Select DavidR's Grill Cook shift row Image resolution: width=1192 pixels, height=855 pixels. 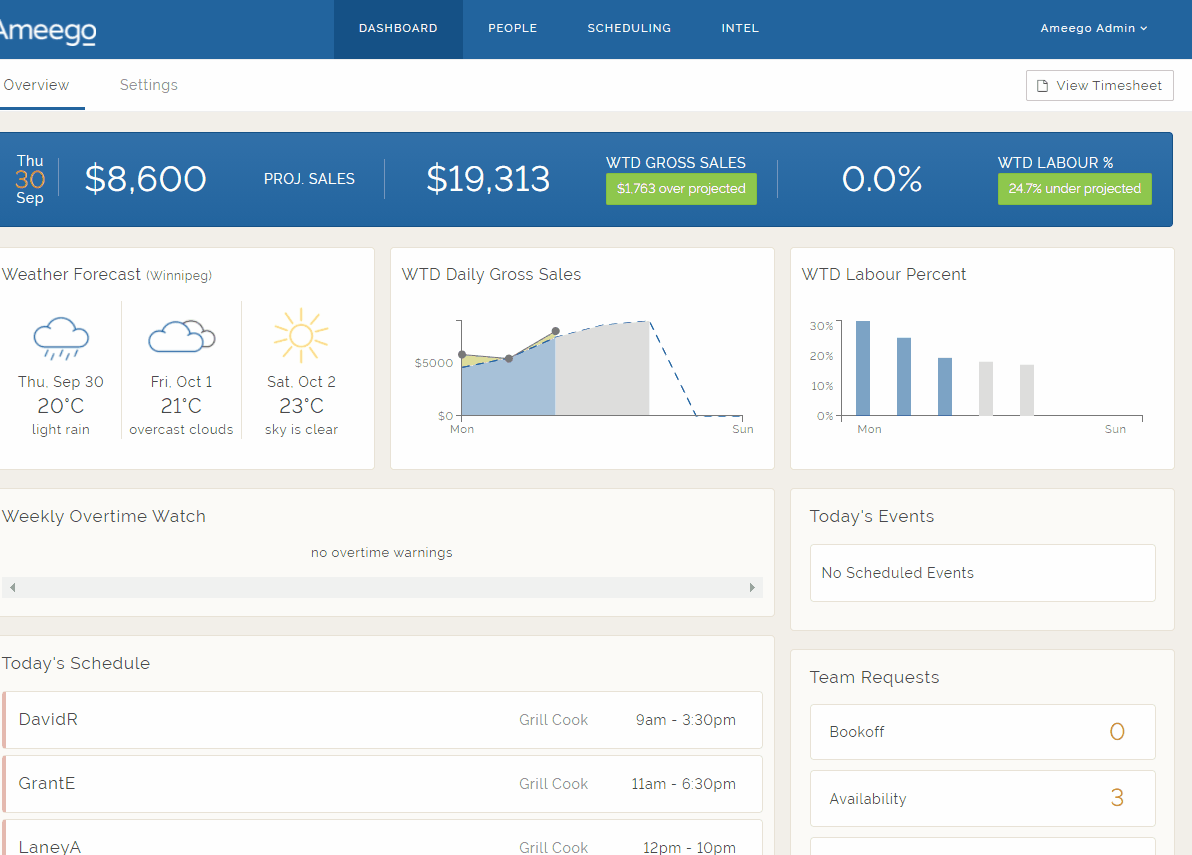[382, 720]
